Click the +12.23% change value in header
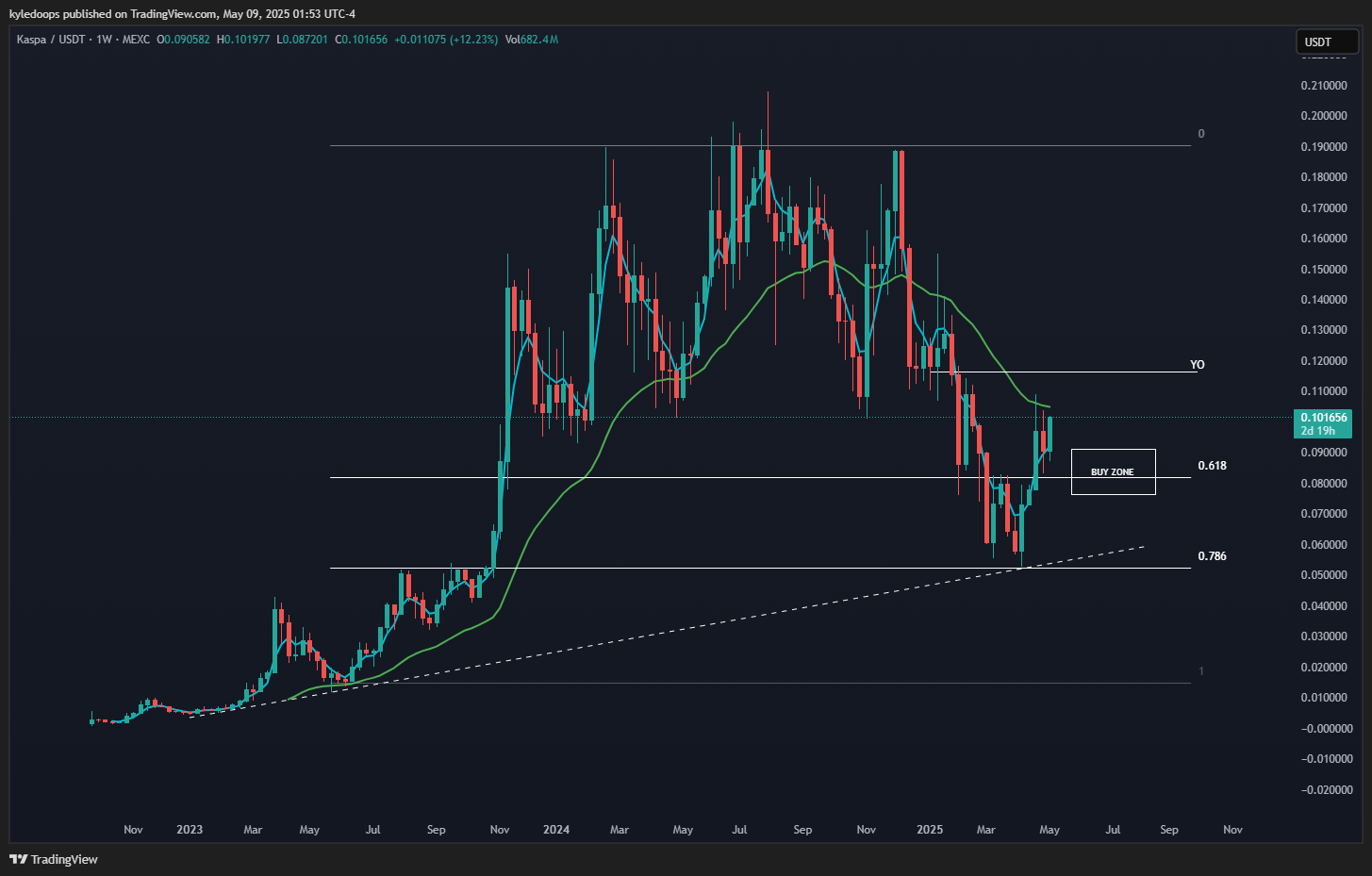Image resolution: width=1372 pixels, height=876 pixels. pyautogui.click(x=475, y=40)
